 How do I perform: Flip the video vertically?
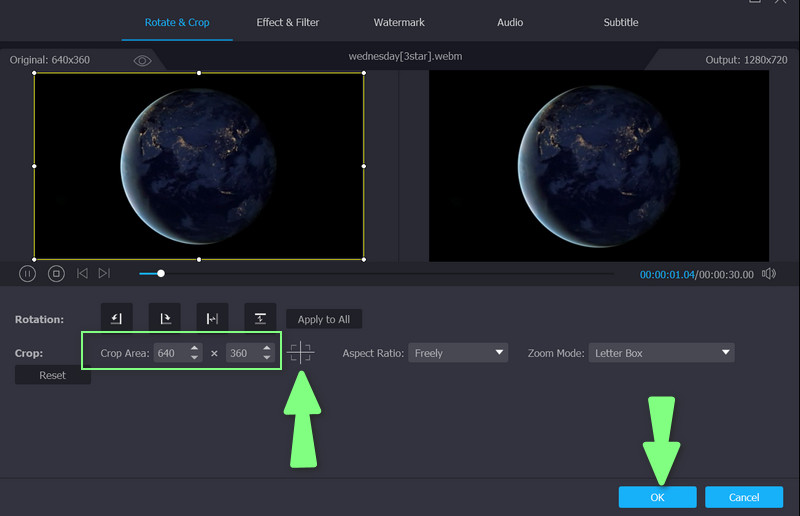coord(260,318)
